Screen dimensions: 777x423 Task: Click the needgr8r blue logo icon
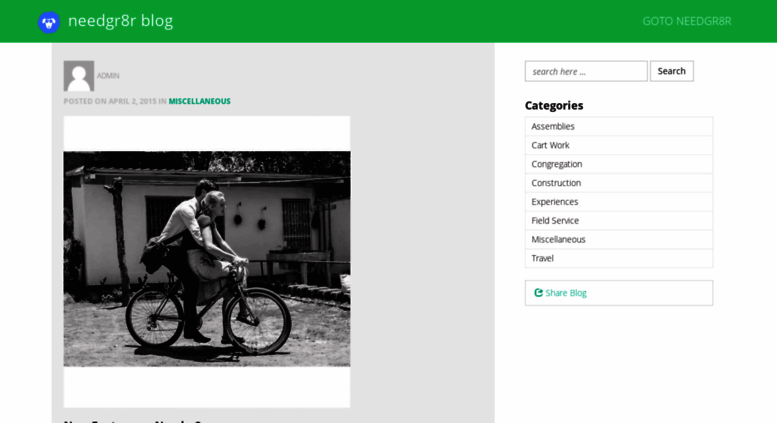tap(49, 22)
